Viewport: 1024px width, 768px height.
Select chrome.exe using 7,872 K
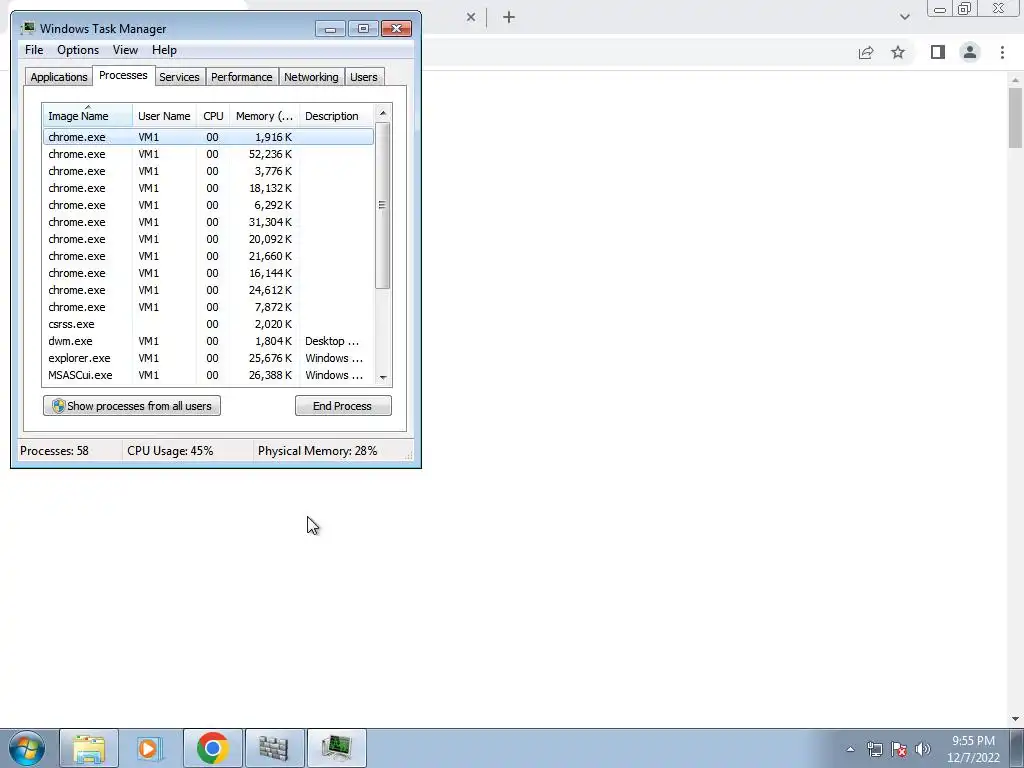208,307
